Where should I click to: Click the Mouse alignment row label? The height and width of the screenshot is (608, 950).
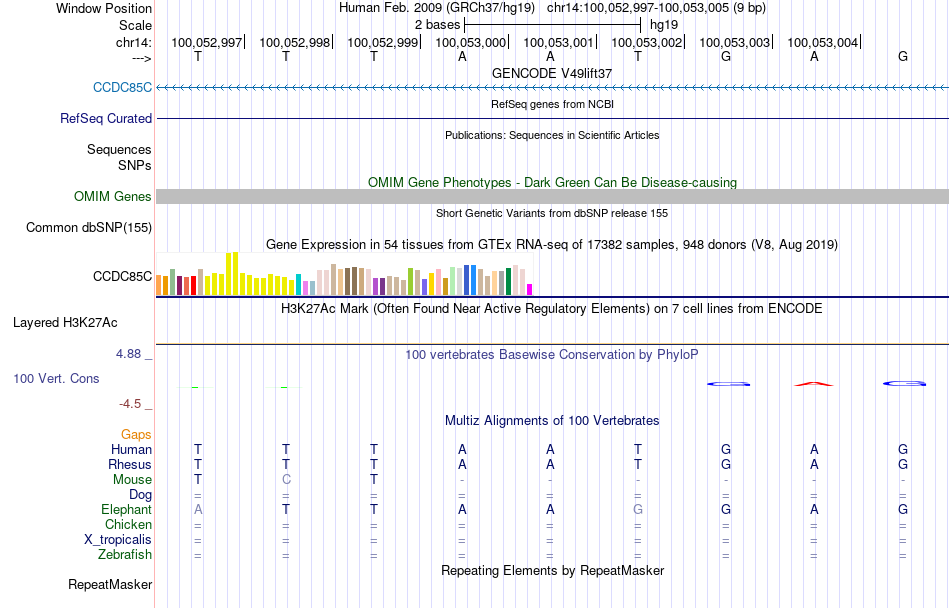[x=132, y=480]
